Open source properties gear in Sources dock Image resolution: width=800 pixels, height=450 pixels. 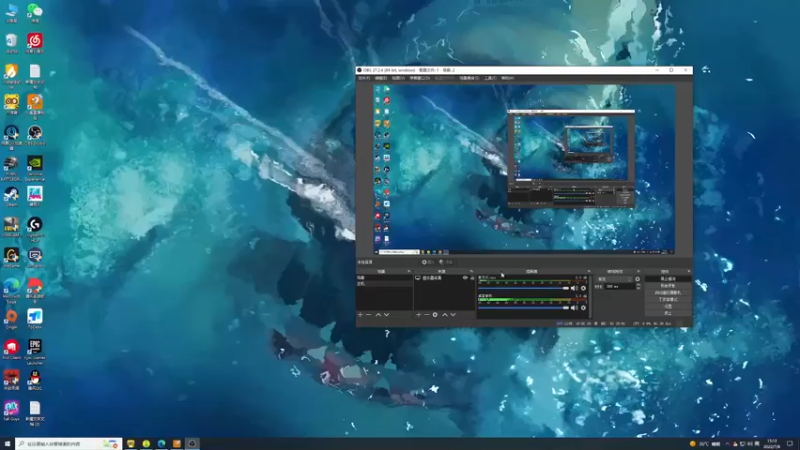click(435, 315)
